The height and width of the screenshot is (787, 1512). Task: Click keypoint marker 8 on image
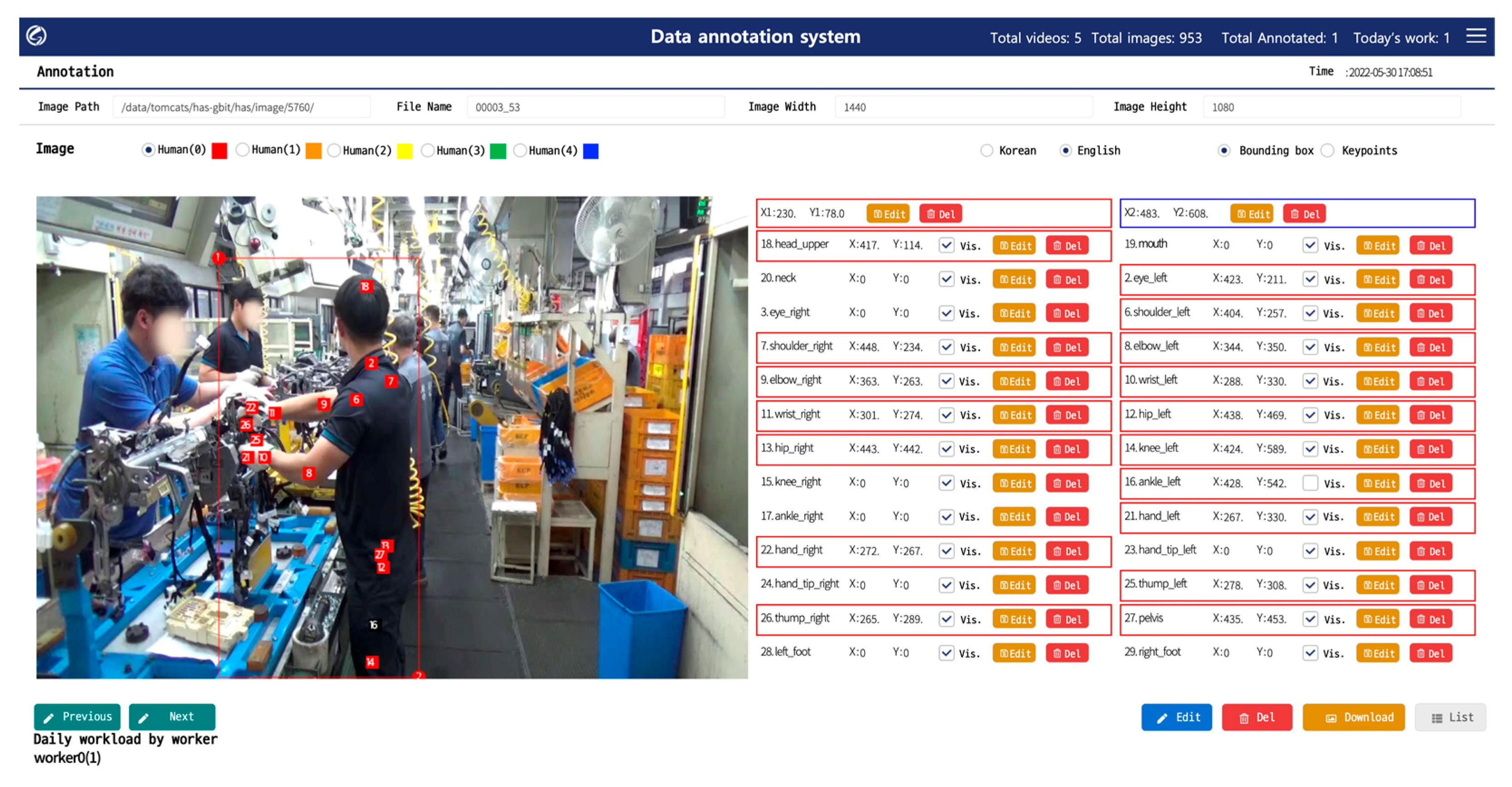(309, 473)
